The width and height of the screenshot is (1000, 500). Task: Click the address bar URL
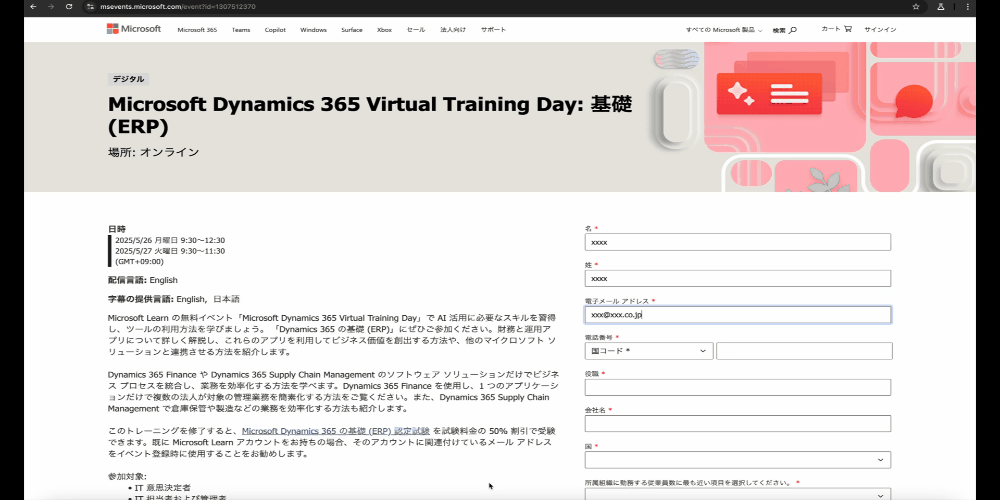coord(178,6)
